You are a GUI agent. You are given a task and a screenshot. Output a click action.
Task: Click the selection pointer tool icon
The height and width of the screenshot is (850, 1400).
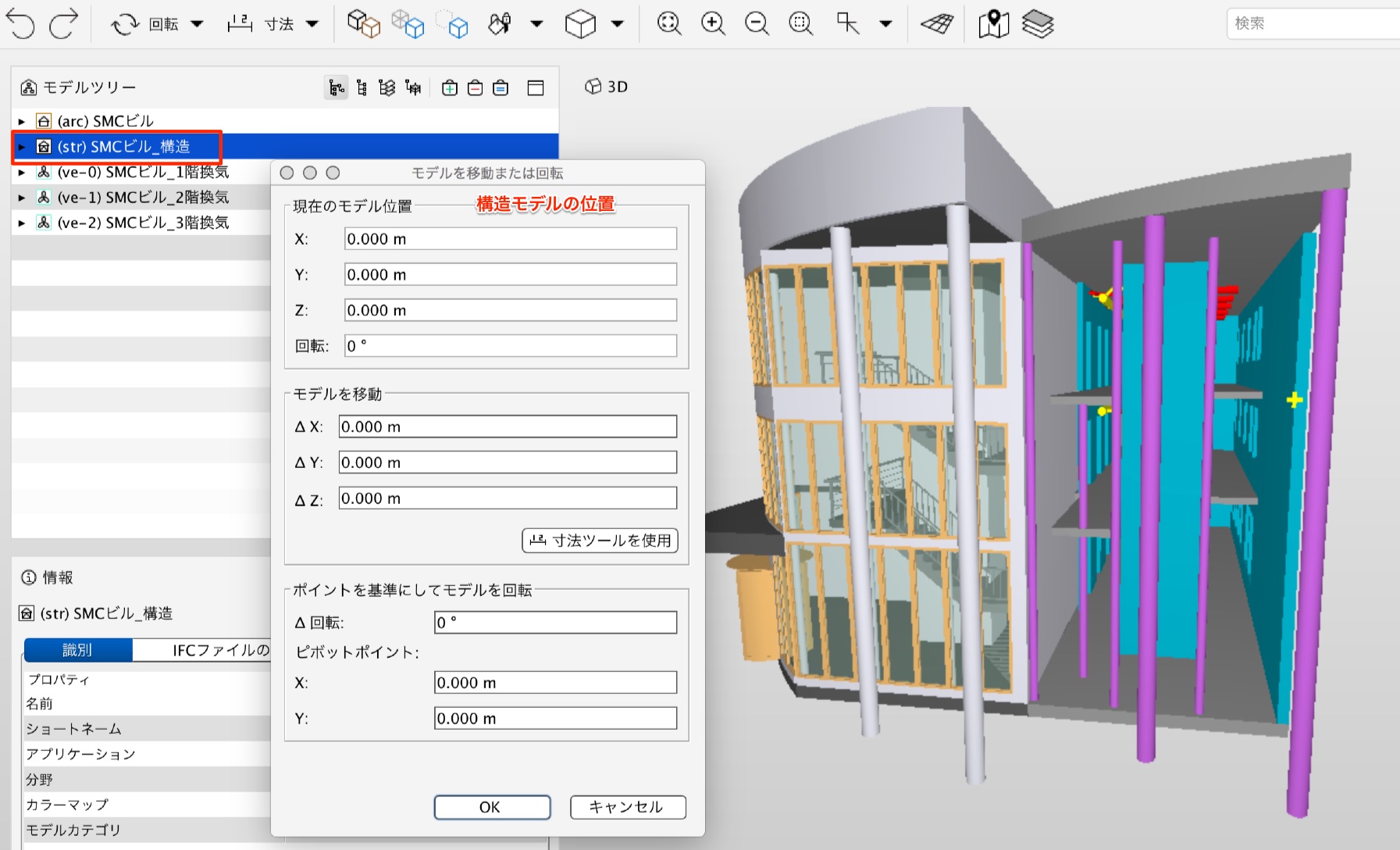pyautogui.click(x=848, y=23)
